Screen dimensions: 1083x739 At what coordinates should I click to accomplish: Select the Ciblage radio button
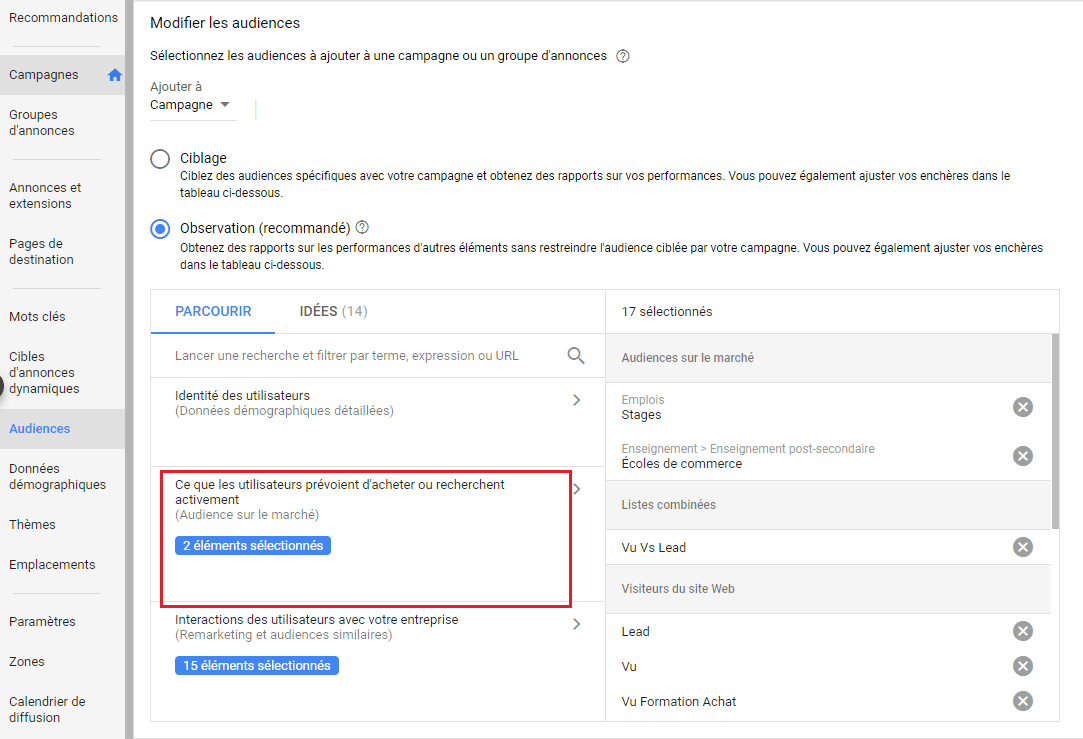[160, 159]
